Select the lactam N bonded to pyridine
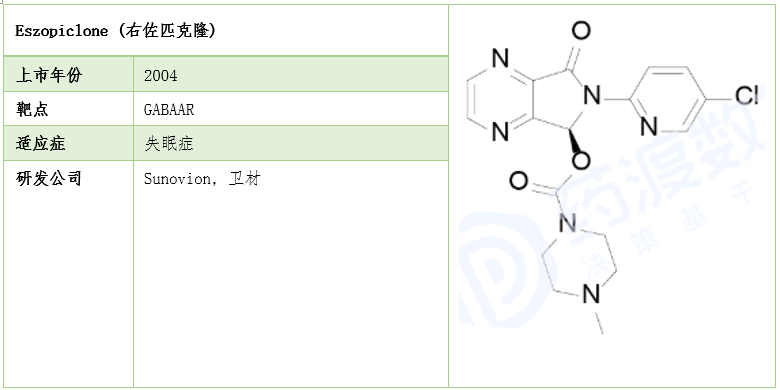 [x=592, y=95]
